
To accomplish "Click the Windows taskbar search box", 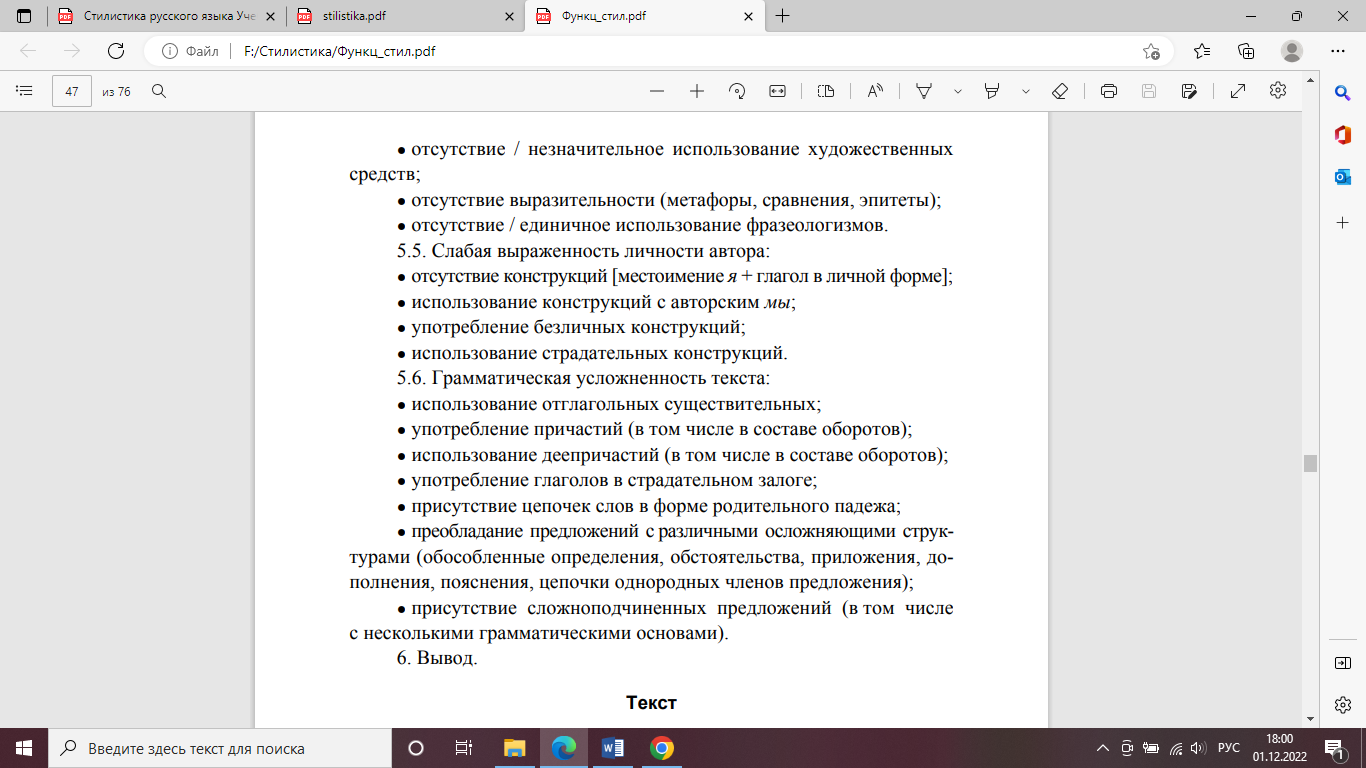I will 220,748.
